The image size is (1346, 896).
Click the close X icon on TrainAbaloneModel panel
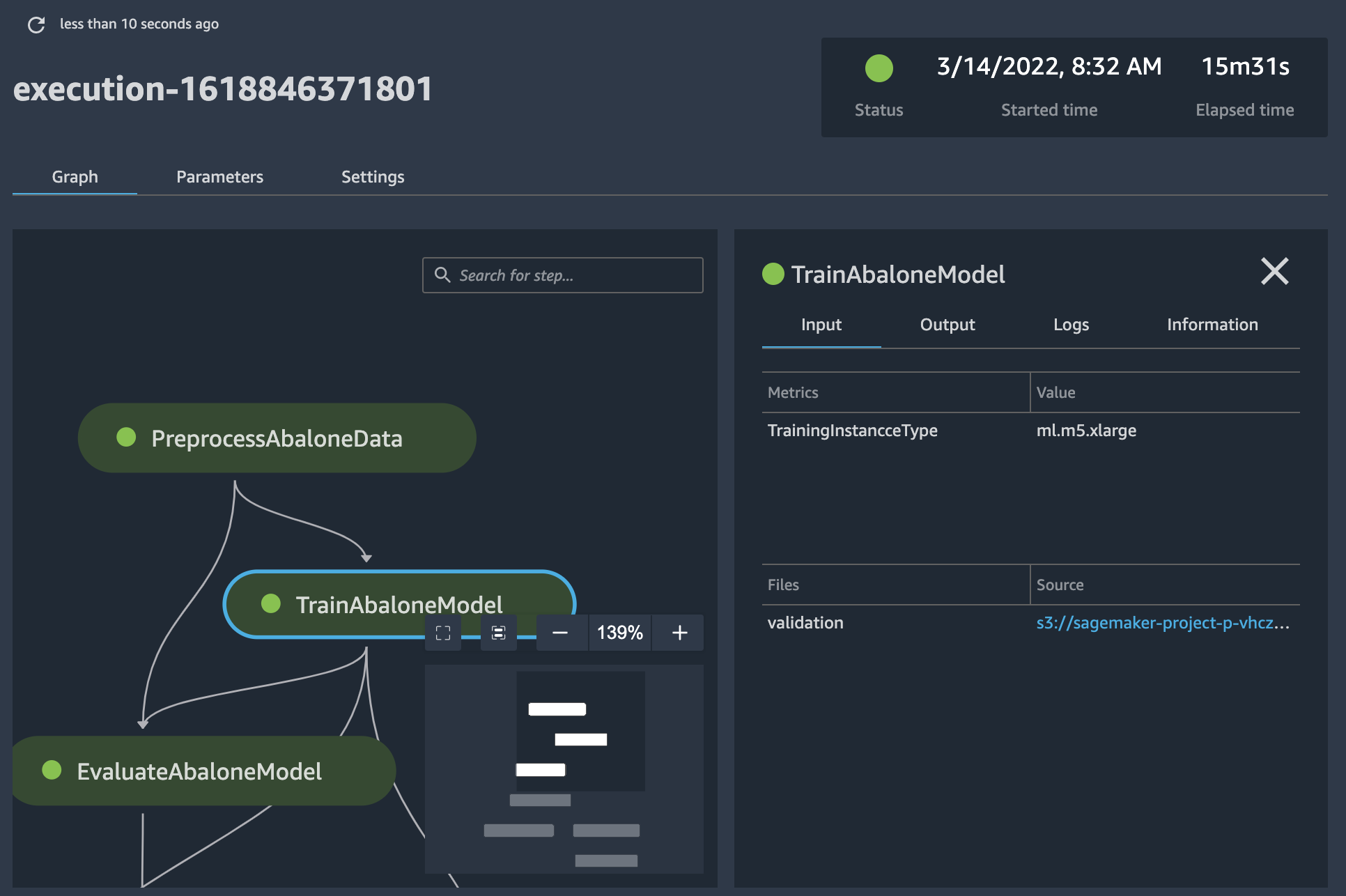point(1275,270)
